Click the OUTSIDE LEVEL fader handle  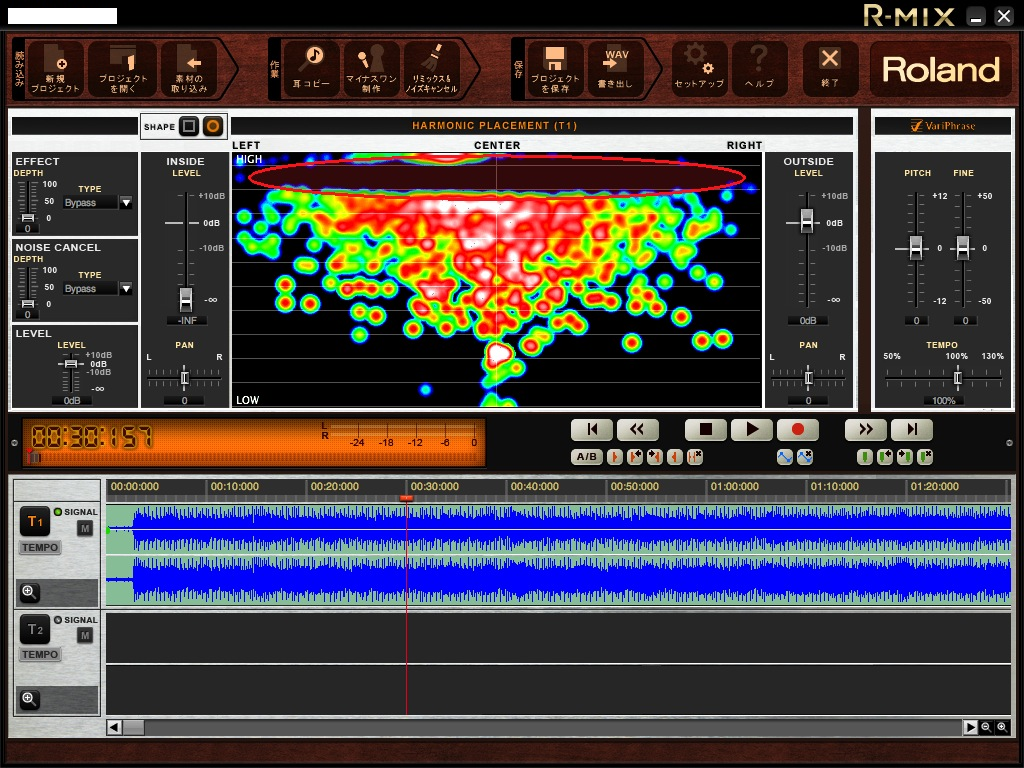click(x=807, y=221)
